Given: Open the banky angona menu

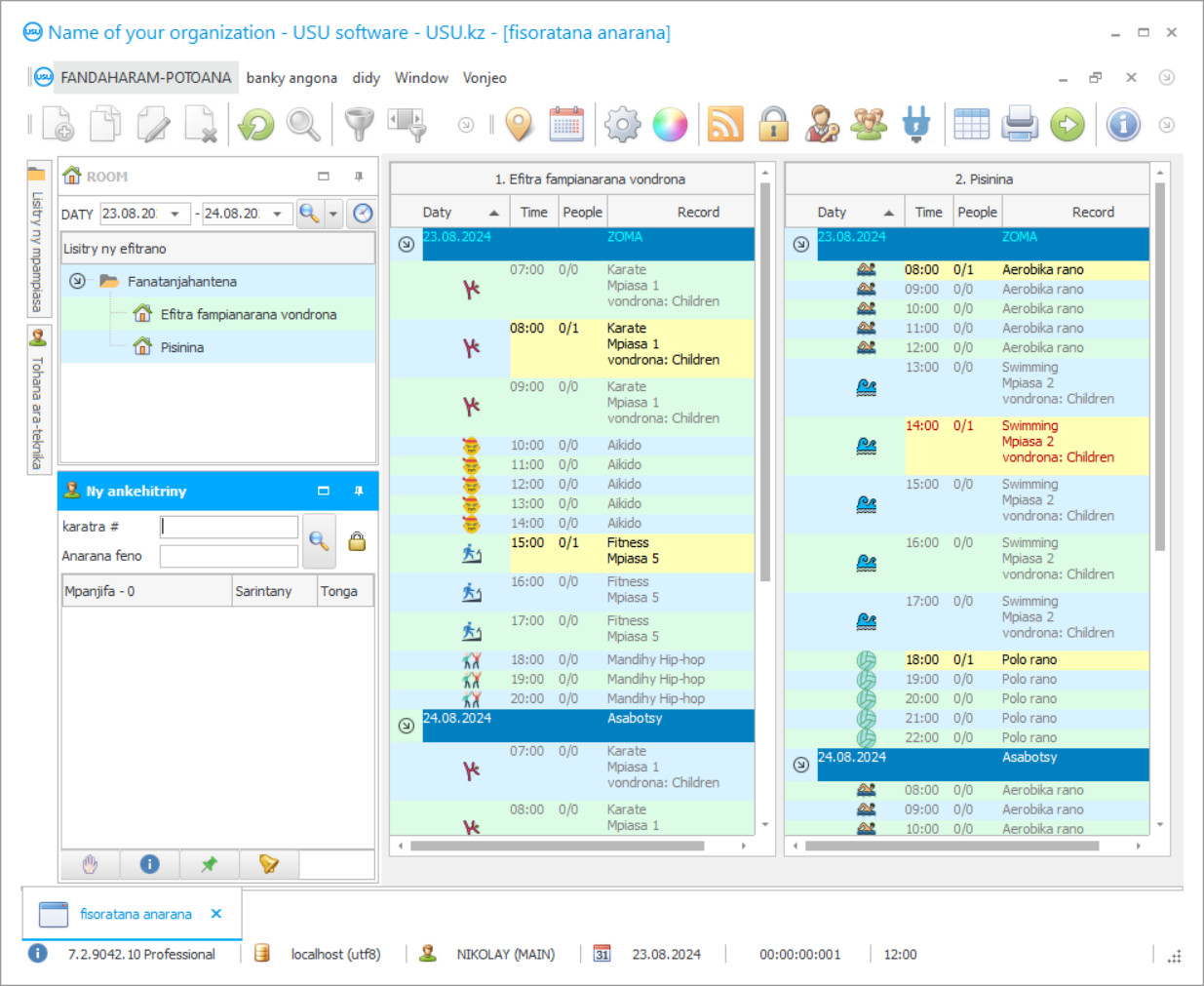Looking at the screenshot, I should (291, 78).
